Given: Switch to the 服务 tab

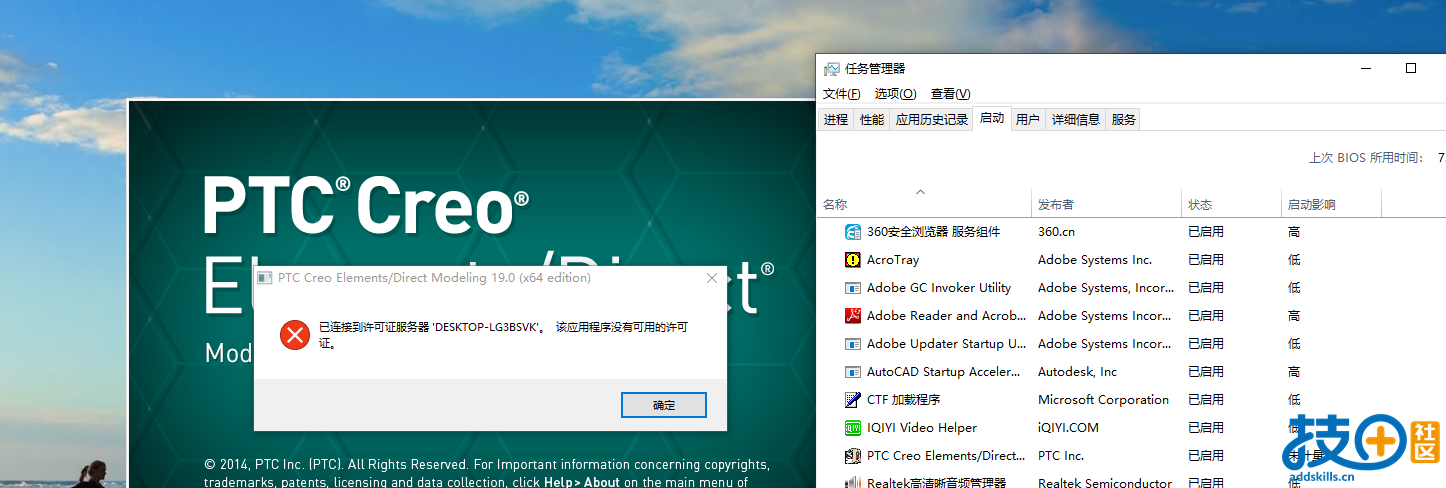Looking at the screenshot, I should click(x=1124, y=120).
